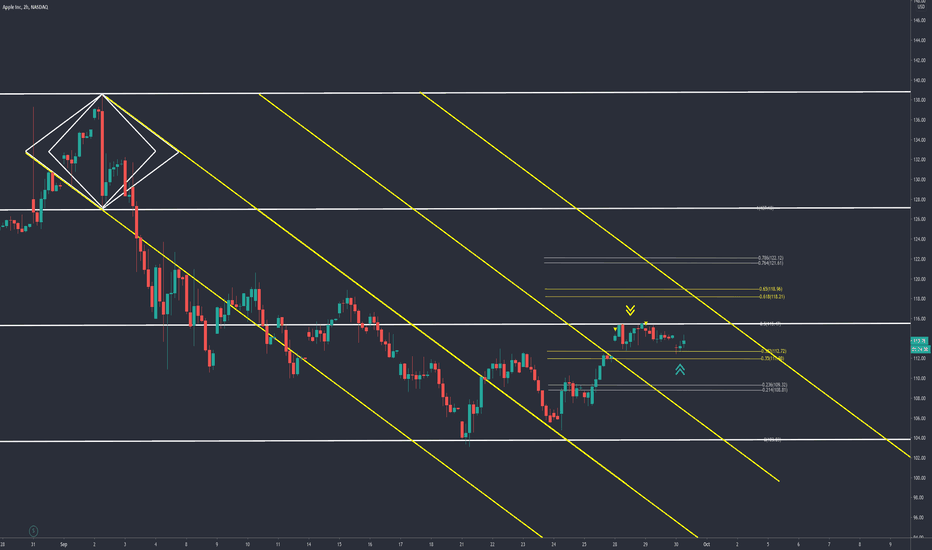The width and height of the screenshot is (932, 550).
Task: Click the split event marker on the time axis
Action: tap(33, 531)
